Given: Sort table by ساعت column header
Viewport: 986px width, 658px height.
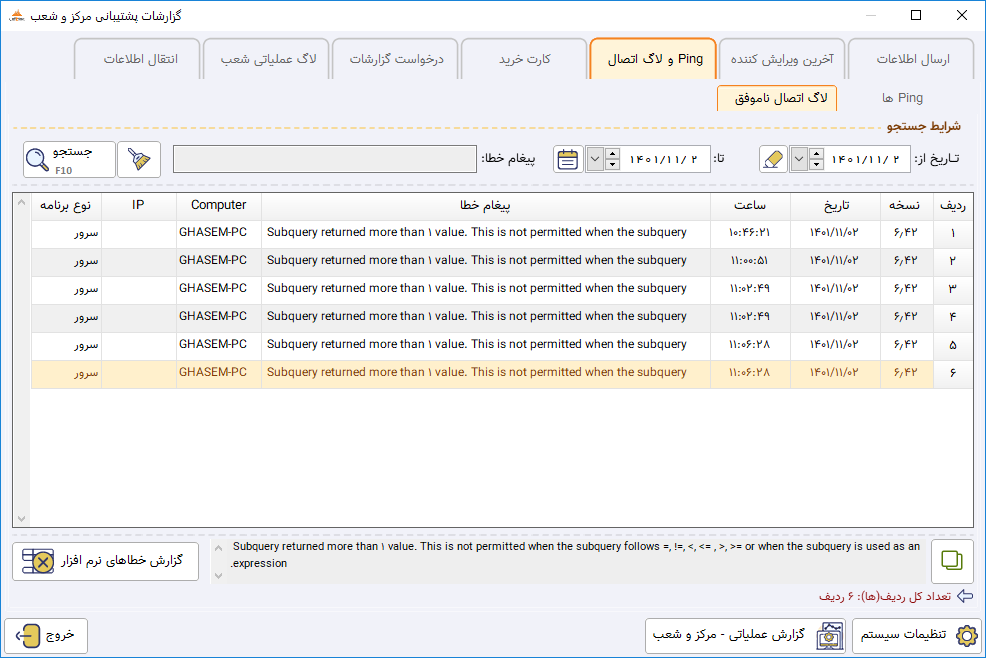Looking at the screenshot, I should tap(750, 206).
